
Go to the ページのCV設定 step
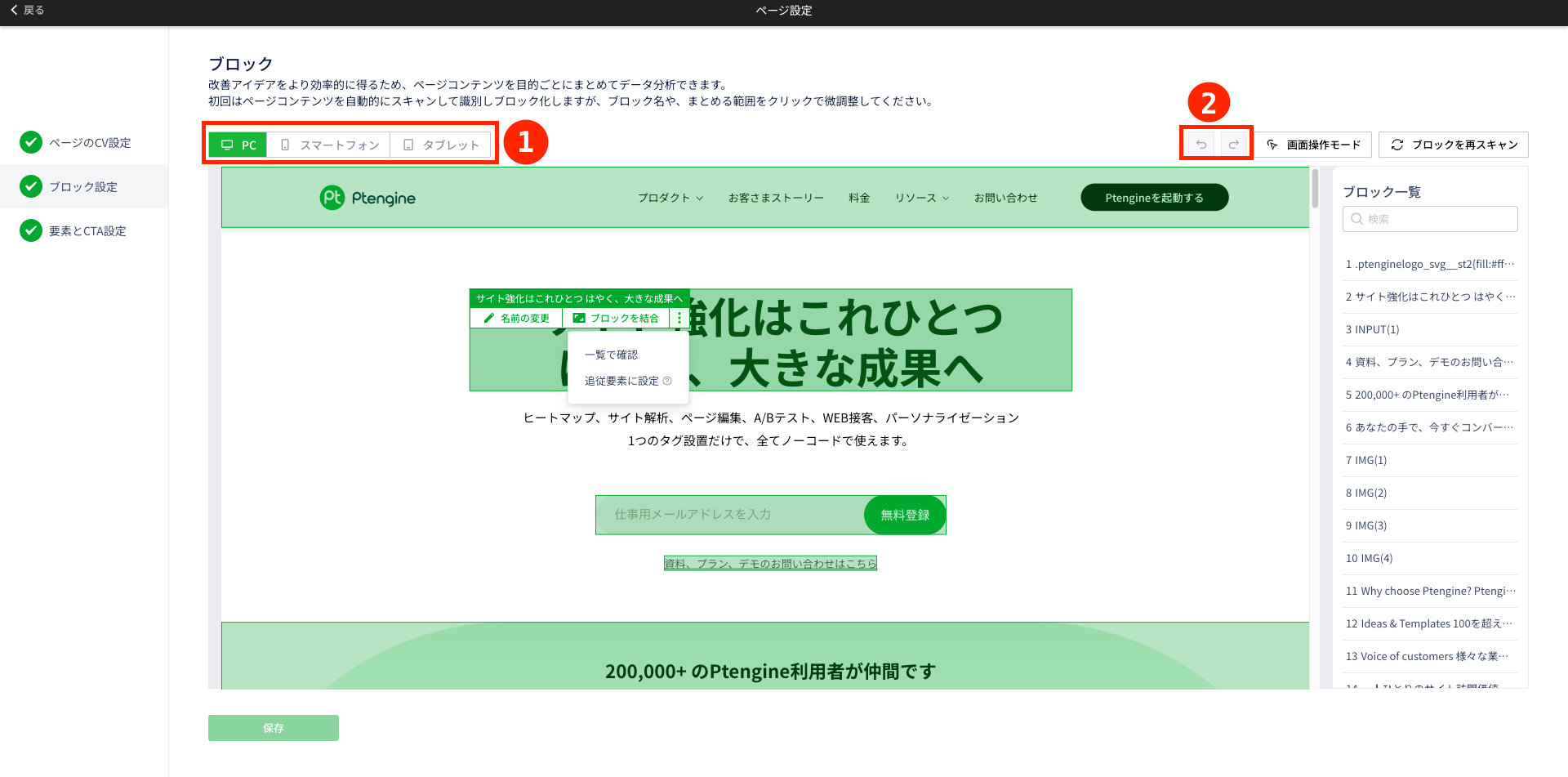point(89,143)
